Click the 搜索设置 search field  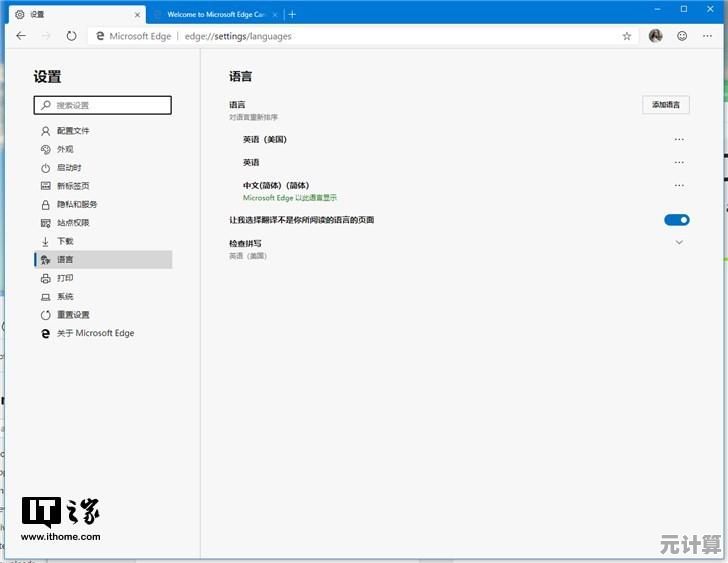click(103, 105)
